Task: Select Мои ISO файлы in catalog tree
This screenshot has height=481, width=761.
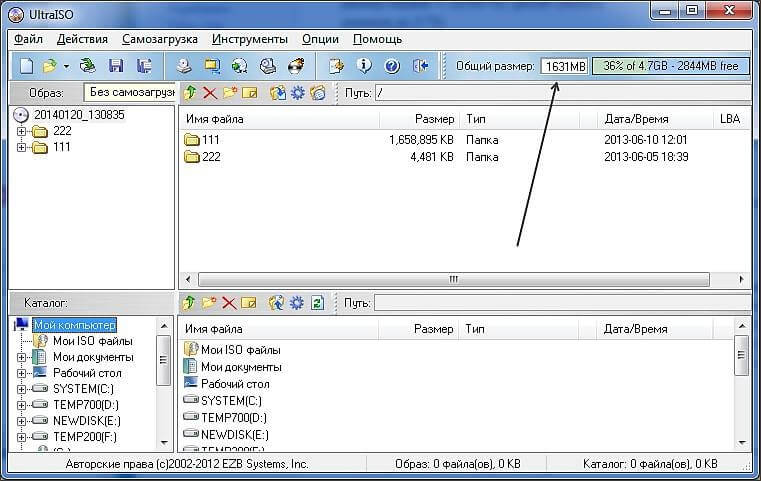Action: (x=92, y=341)
